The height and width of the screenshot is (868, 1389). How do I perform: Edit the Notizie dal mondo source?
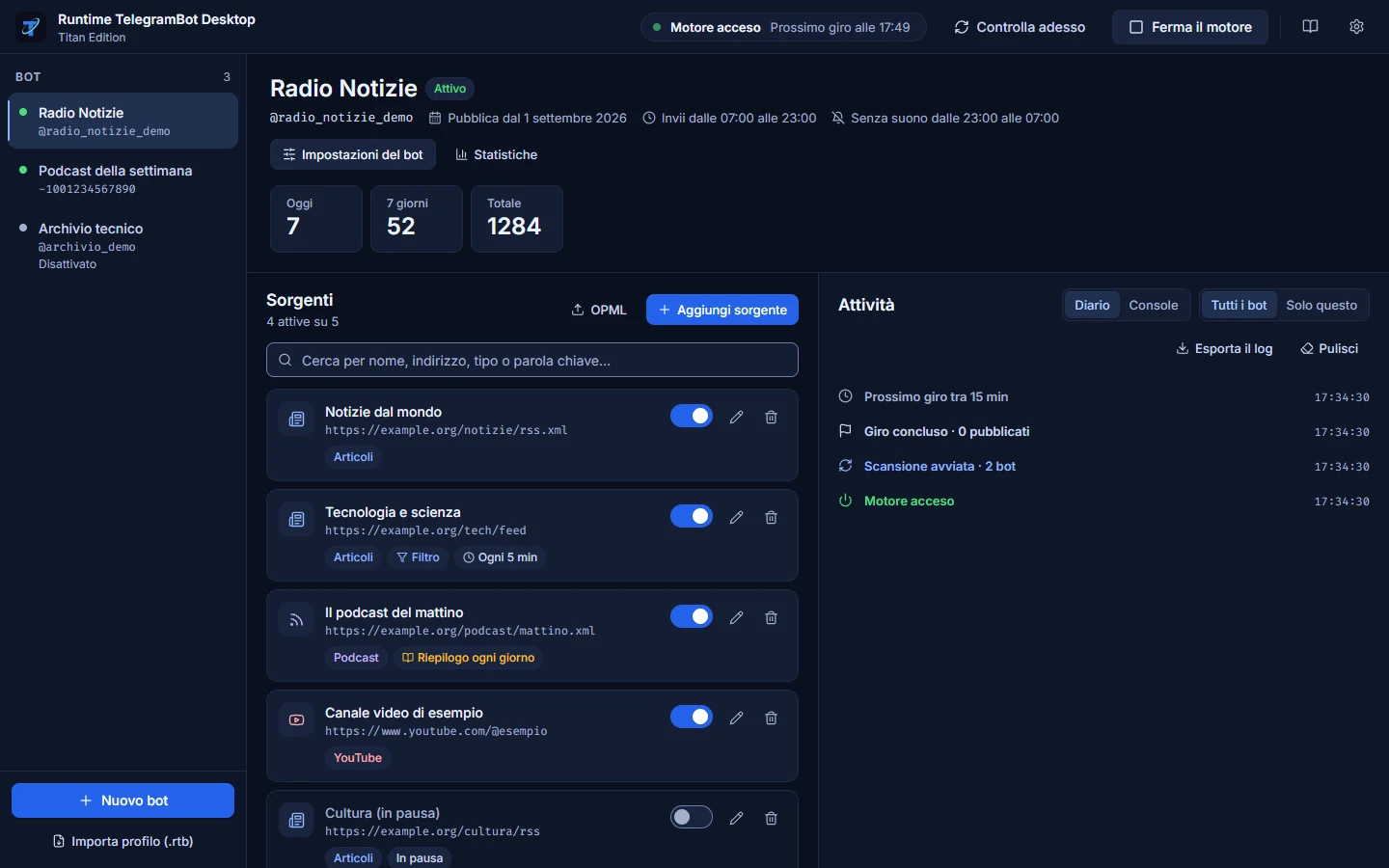tap(737, 417)
